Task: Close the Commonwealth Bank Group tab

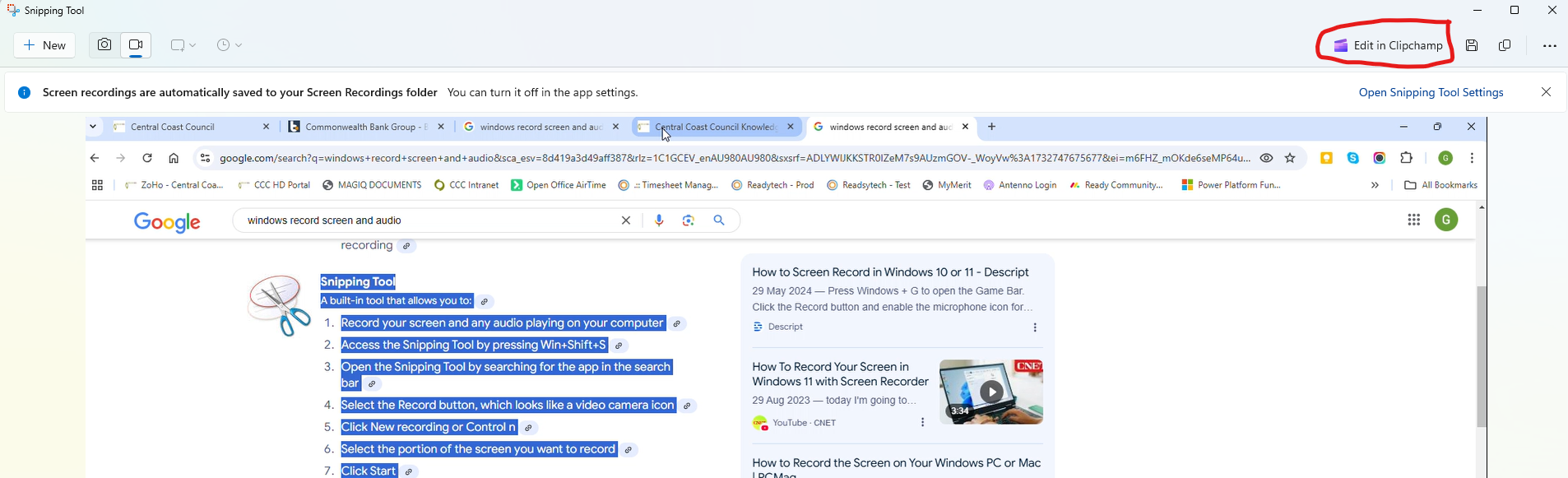Action: [441, 127]
